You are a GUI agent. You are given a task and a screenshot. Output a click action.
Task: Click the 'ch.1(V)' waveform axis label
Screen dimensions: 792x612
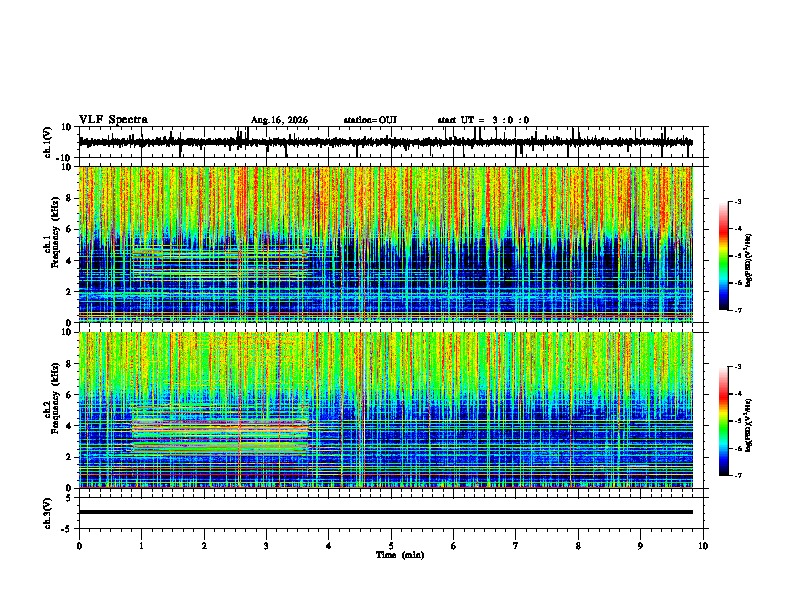(48, 142)
